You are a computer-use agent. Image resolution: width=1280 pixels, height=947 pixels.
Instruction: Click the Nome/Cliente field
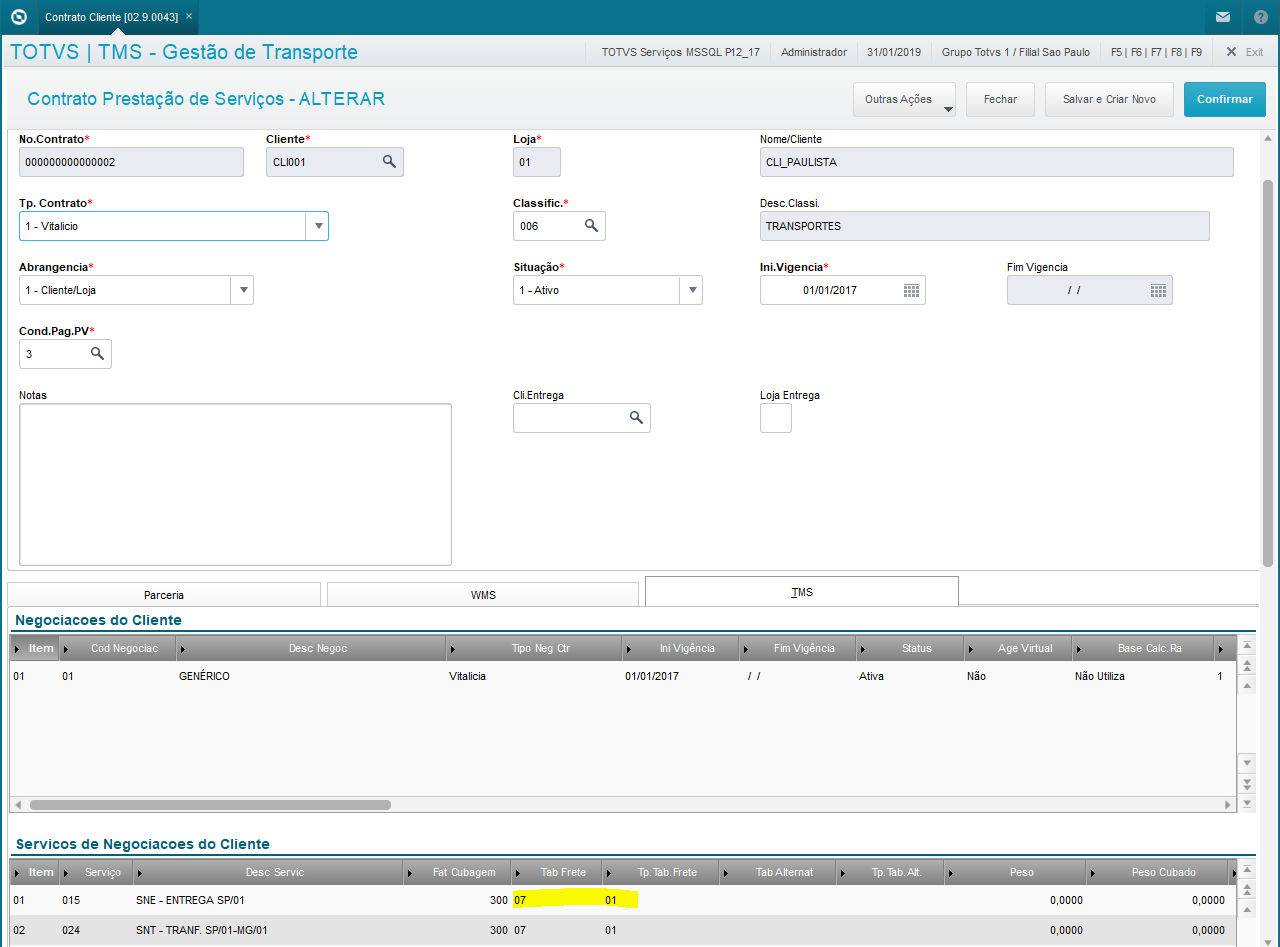click(997, 162)
